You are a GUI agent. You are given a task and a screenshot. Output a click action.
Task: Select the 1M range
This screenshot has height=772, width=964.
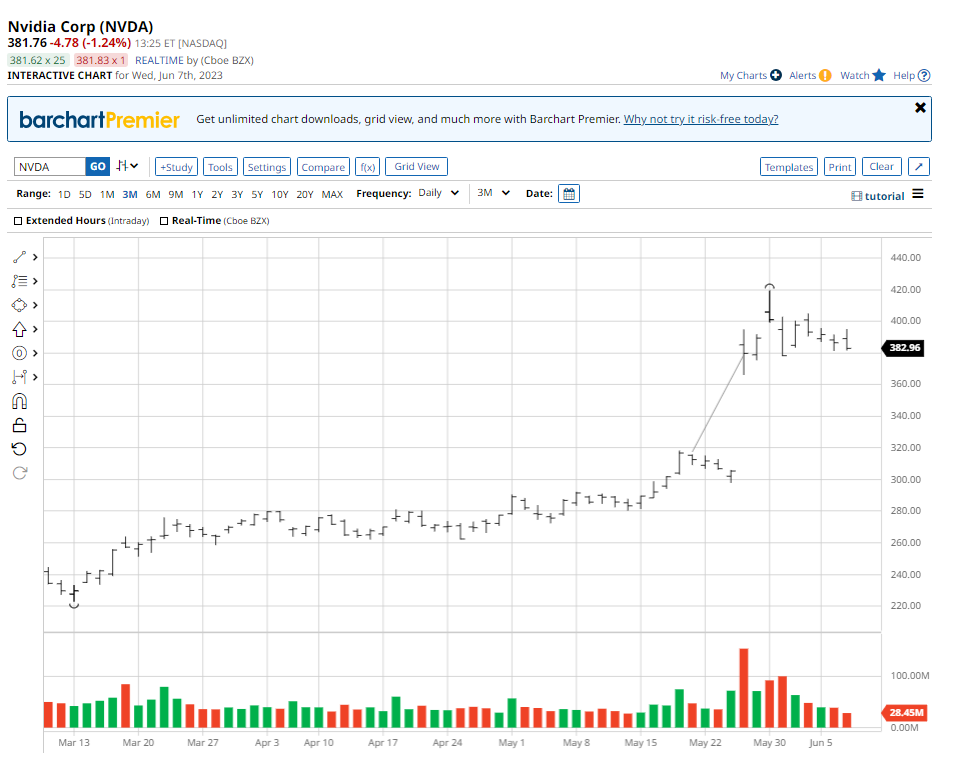(107, 194)
